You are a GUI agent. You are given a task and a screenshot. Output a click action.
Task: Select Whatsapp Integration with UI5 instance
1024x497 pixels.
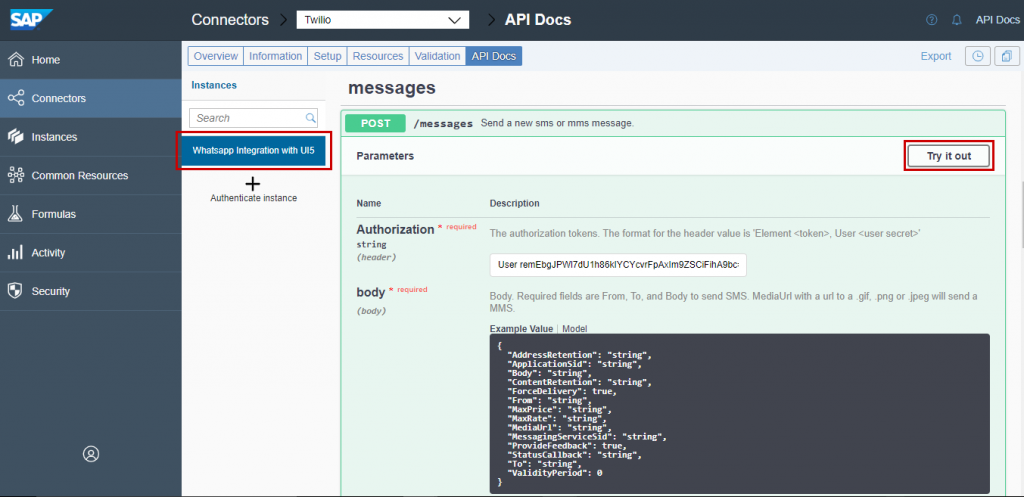253,150
